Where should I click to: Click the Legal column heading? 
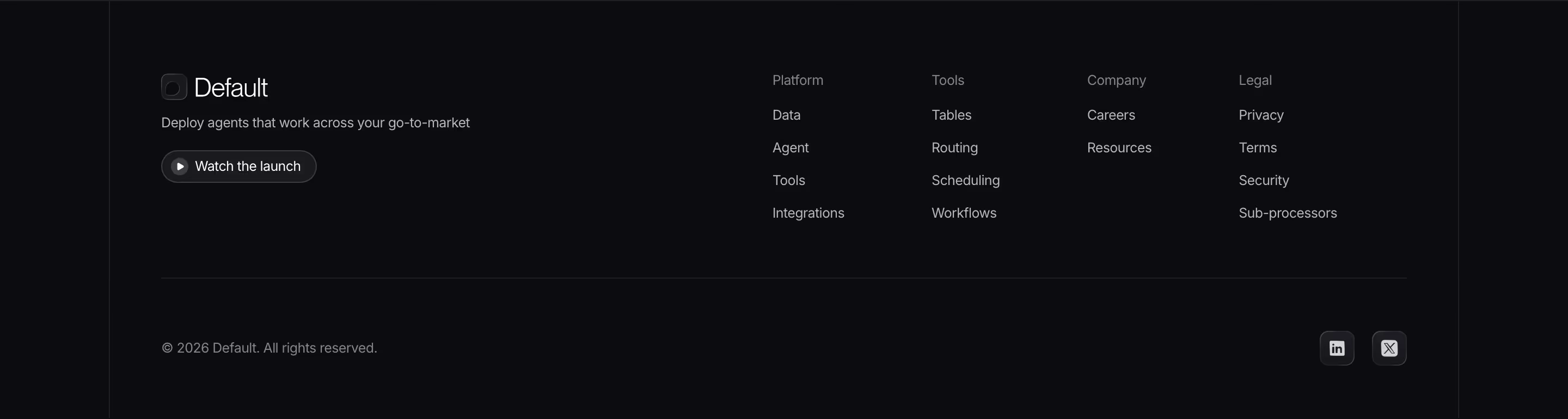click(1255, 81)
